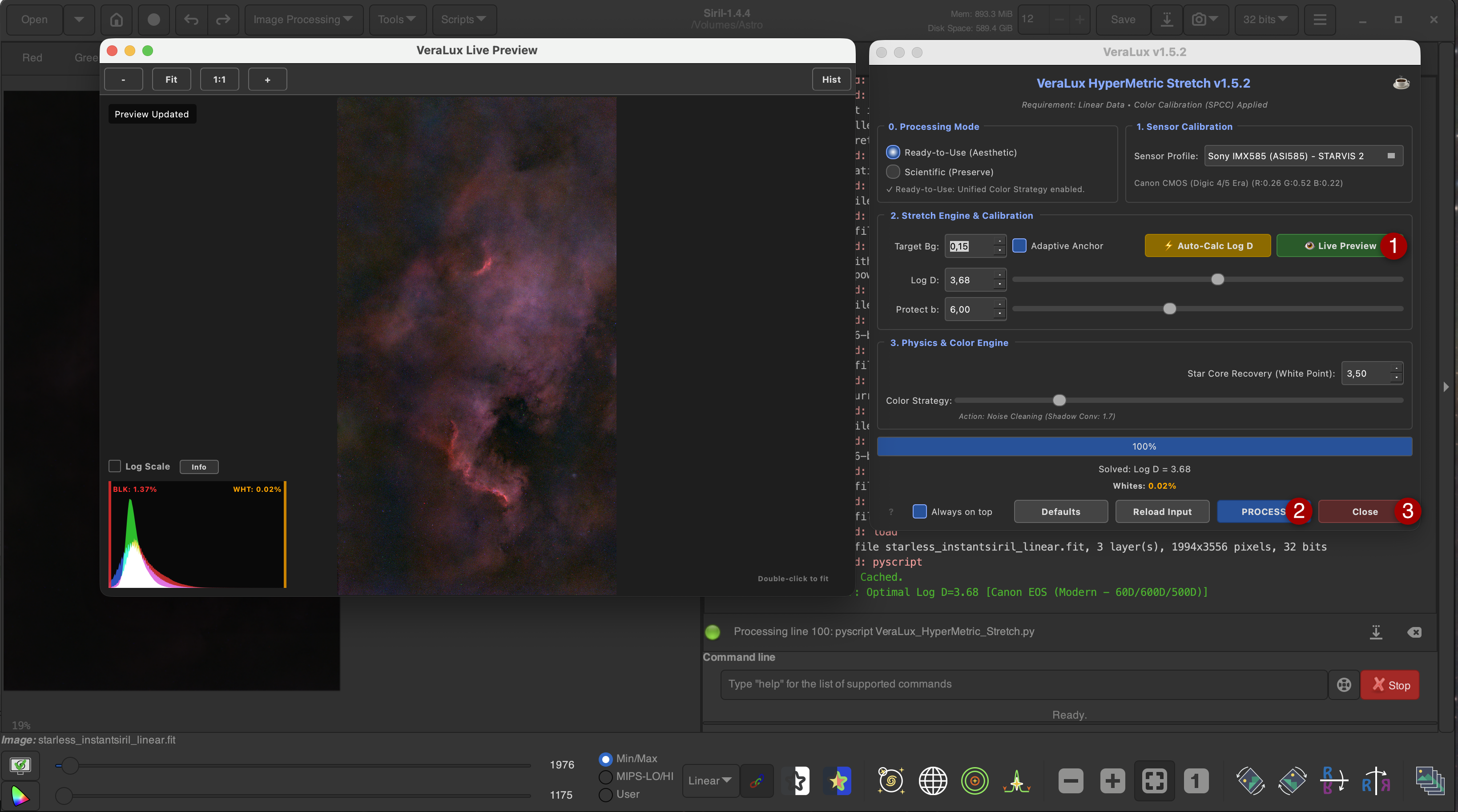Click the Log D slider handle
This screenshot has width=1458, height=812.
click(x=1217, y=280)
